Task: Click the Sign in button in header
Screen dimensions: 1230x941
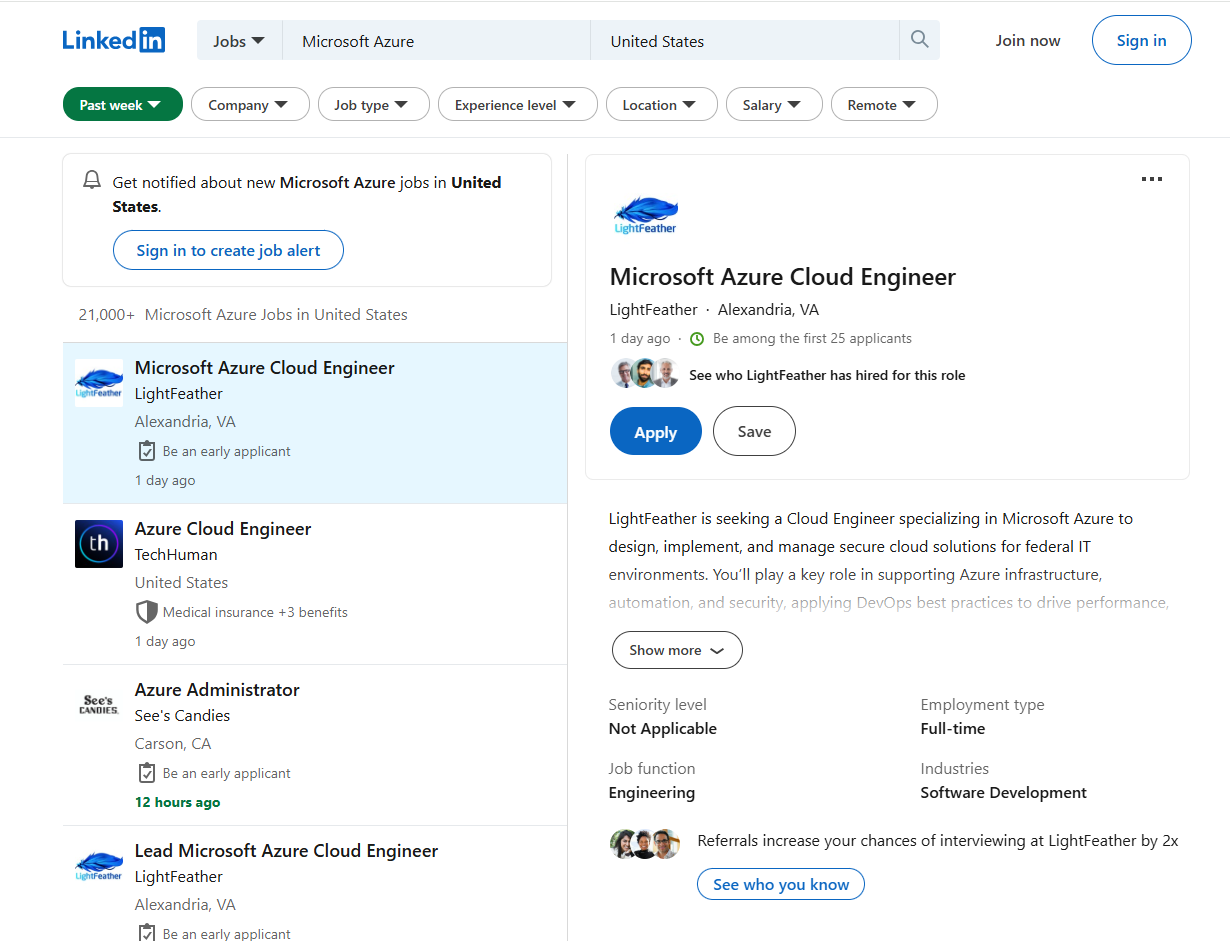Action: coord(1141,40)
